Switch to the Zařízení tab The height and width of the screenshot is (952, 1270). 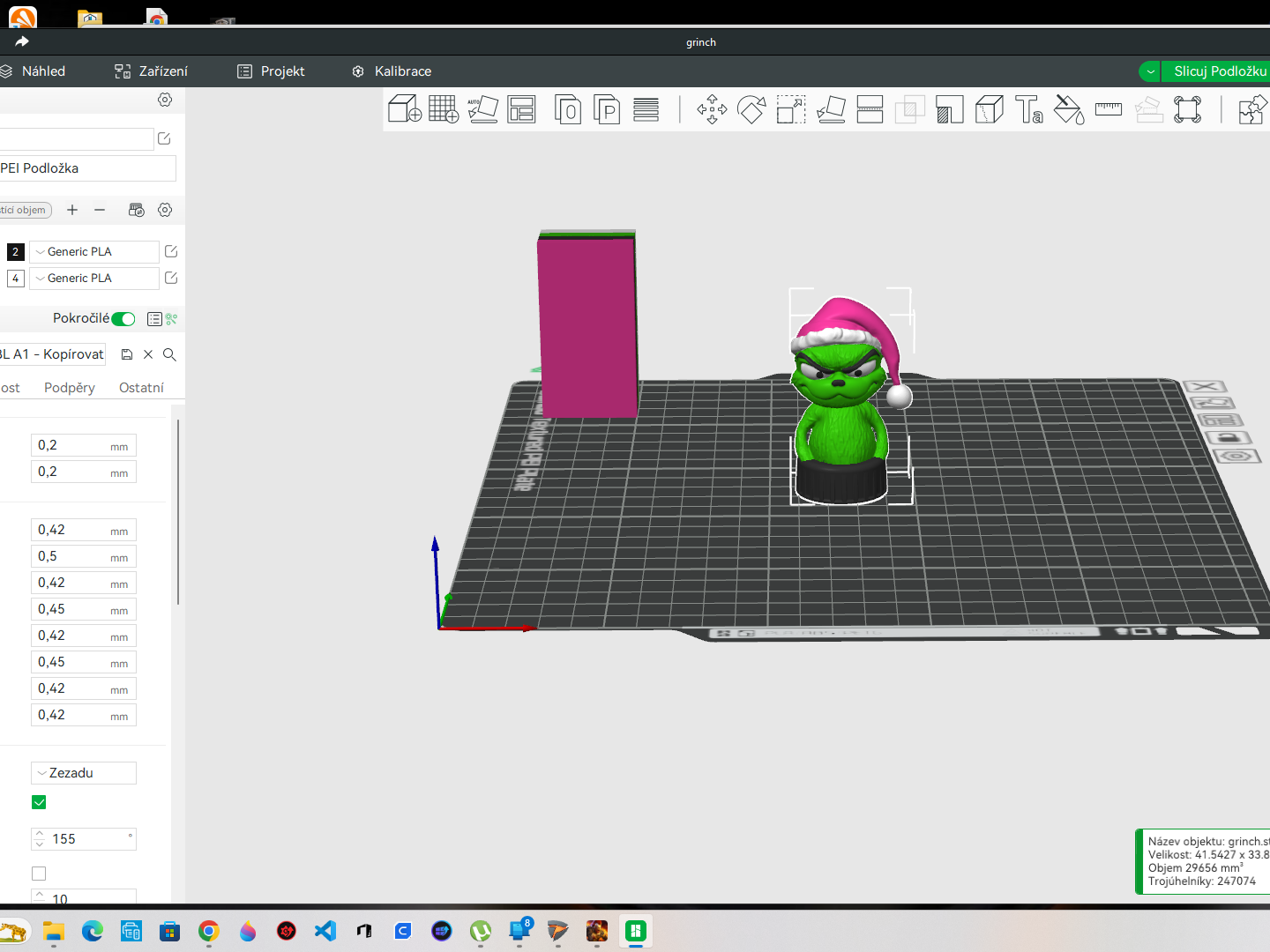click(151, 71)
